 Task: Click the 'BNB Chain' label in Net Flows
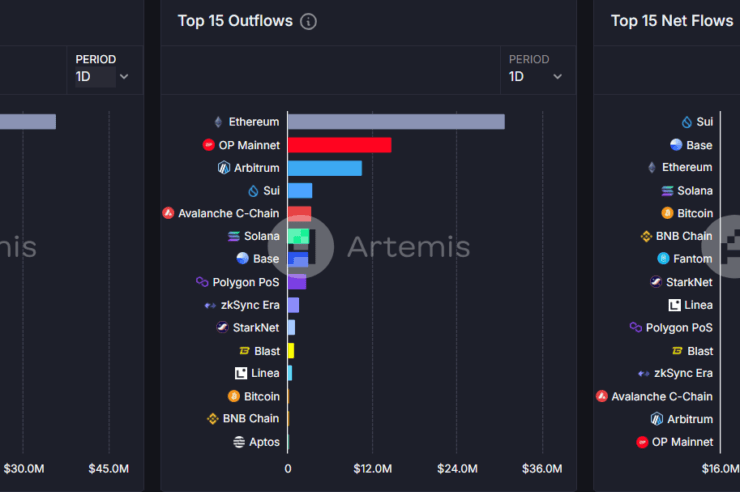click(684, 236)
